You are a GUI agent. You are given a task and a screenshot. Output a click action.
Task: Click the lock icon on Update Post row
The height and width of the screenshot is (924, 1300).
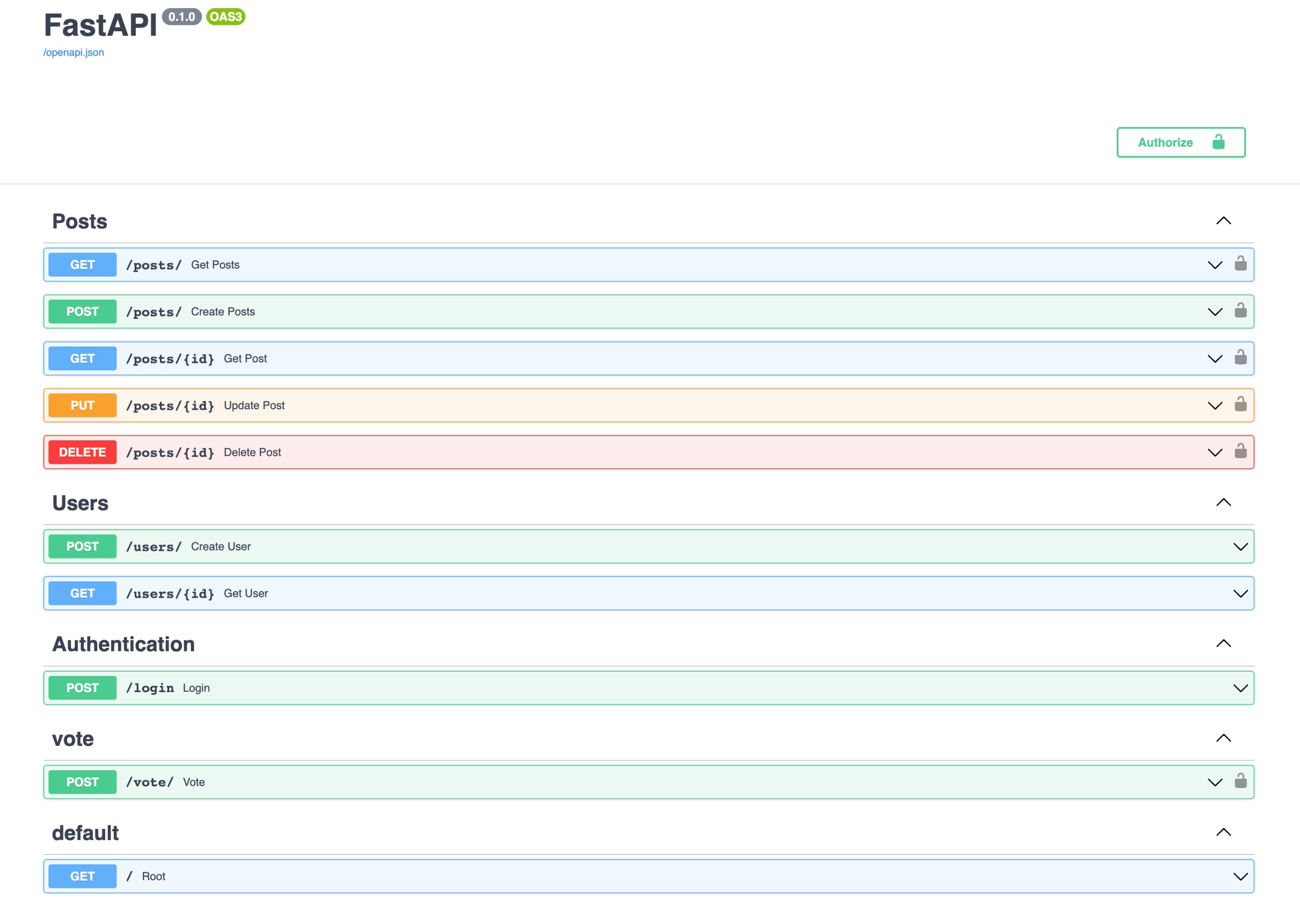(1240, 404)
